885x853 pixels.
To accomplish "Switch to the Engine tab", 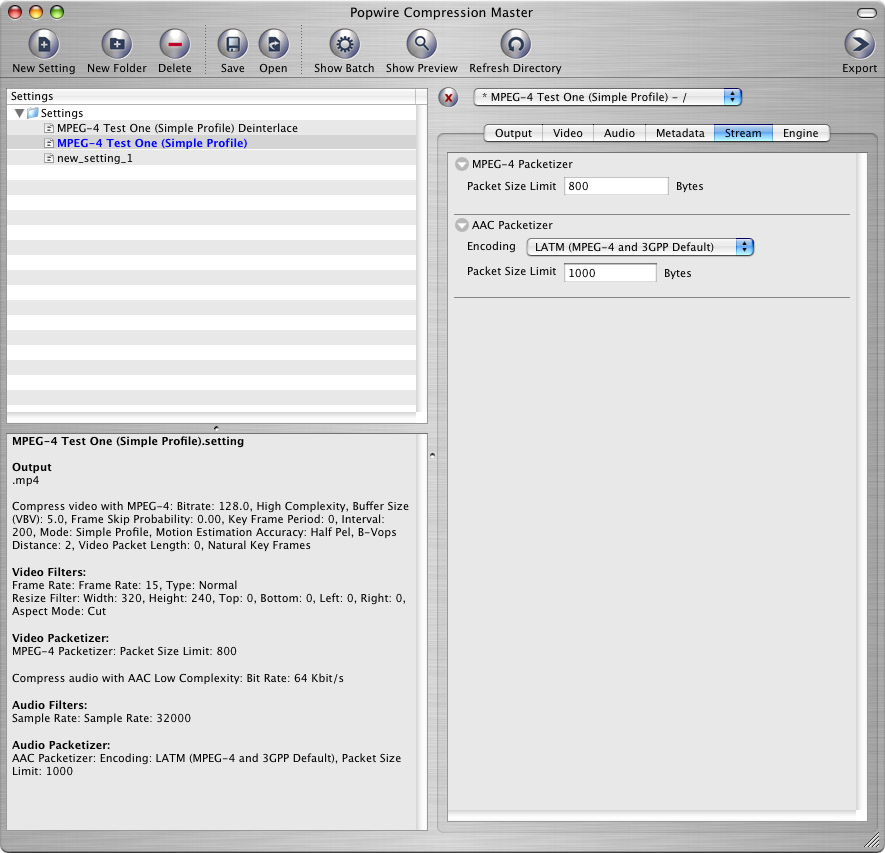I will pos(800,133).
